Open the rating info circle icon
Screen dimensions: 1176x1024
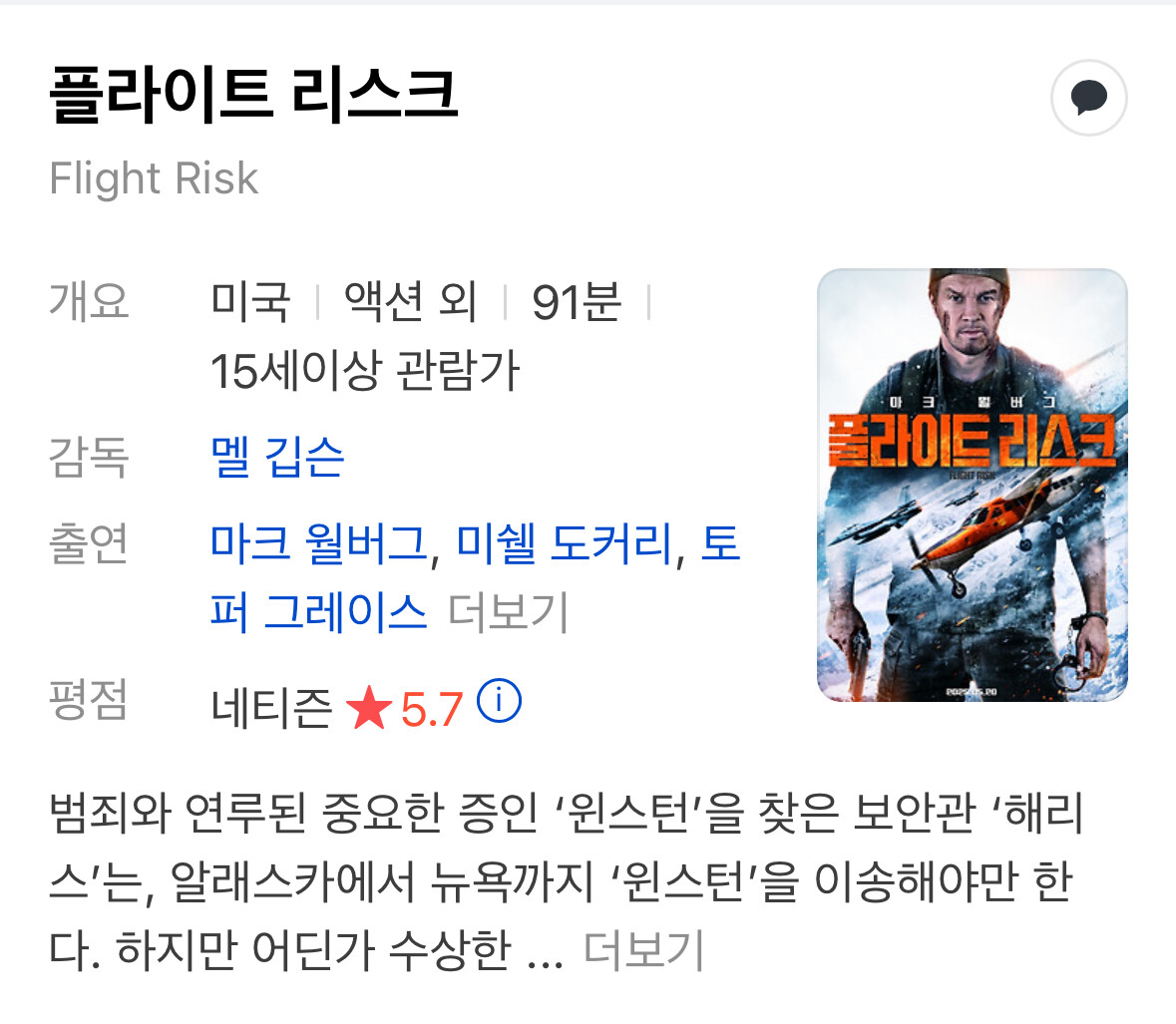[499, 701]
